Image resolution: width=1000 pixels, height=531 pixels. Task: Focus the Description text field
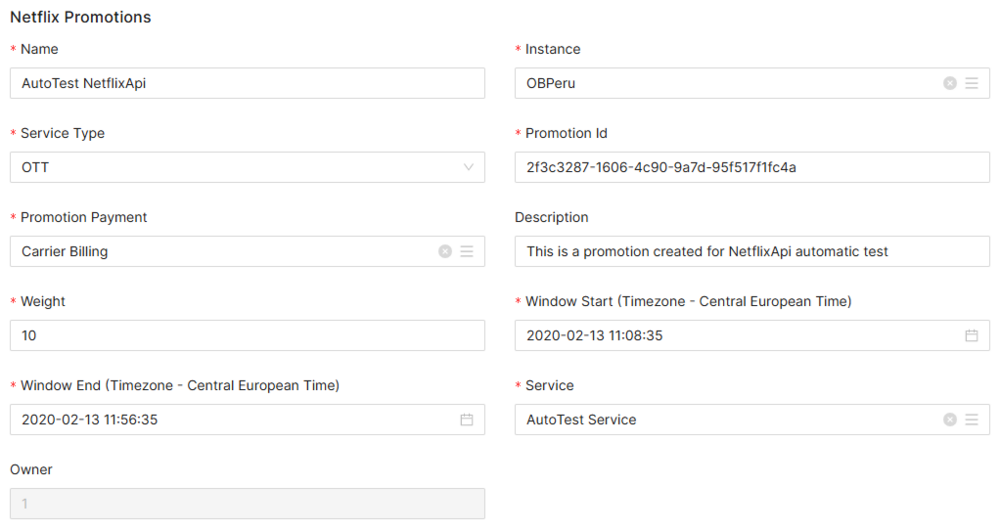click(751, 251)
